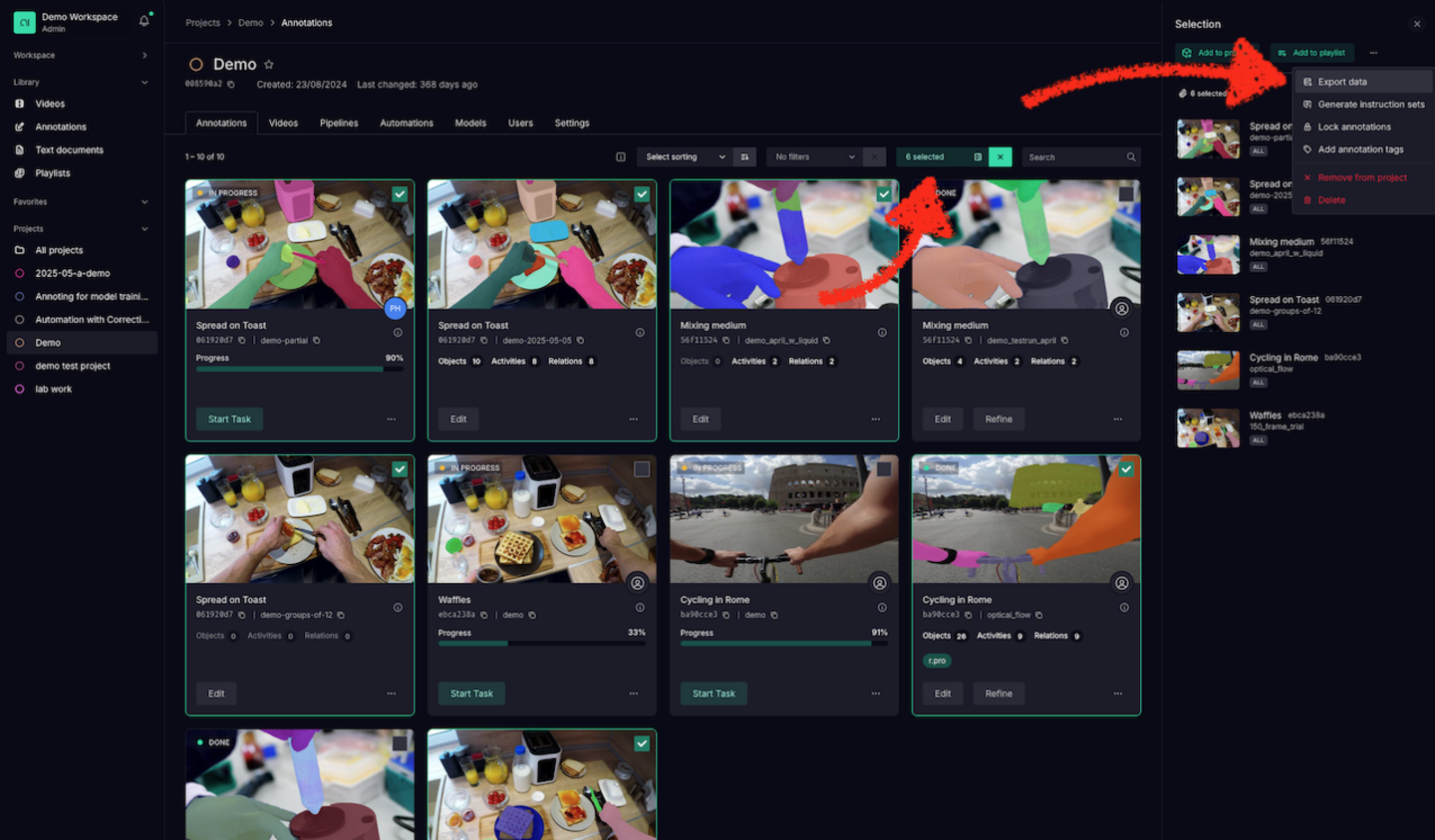Click the search magnifier icon

[1131, 157]
